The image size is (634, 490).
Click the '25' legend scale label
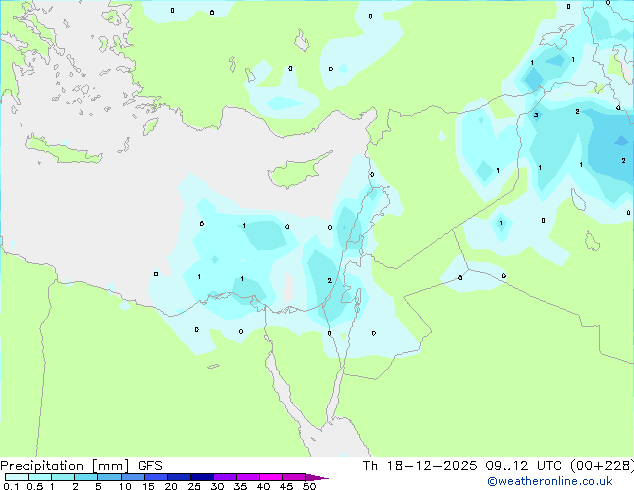coord(194,486)
